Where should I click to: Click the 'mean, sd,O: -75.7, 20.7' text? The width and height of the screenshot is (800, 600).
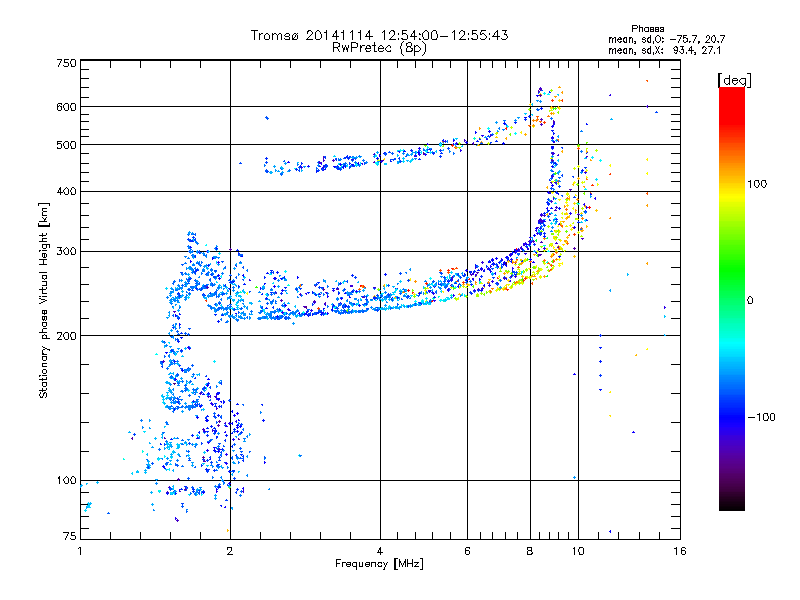[x=666, y=39]
